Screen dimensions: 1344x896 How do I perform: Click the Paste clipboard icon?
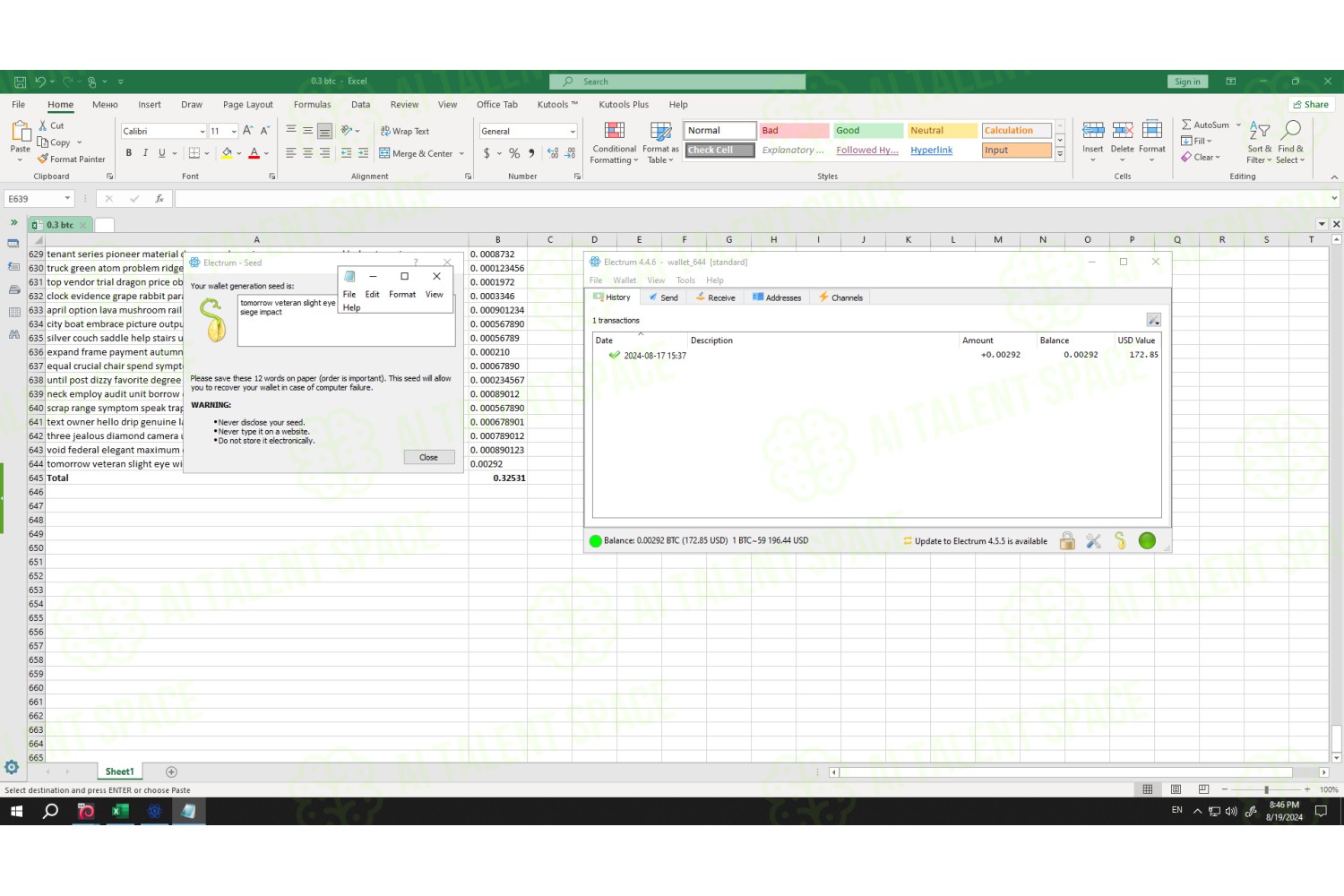(x=21, y=131)
